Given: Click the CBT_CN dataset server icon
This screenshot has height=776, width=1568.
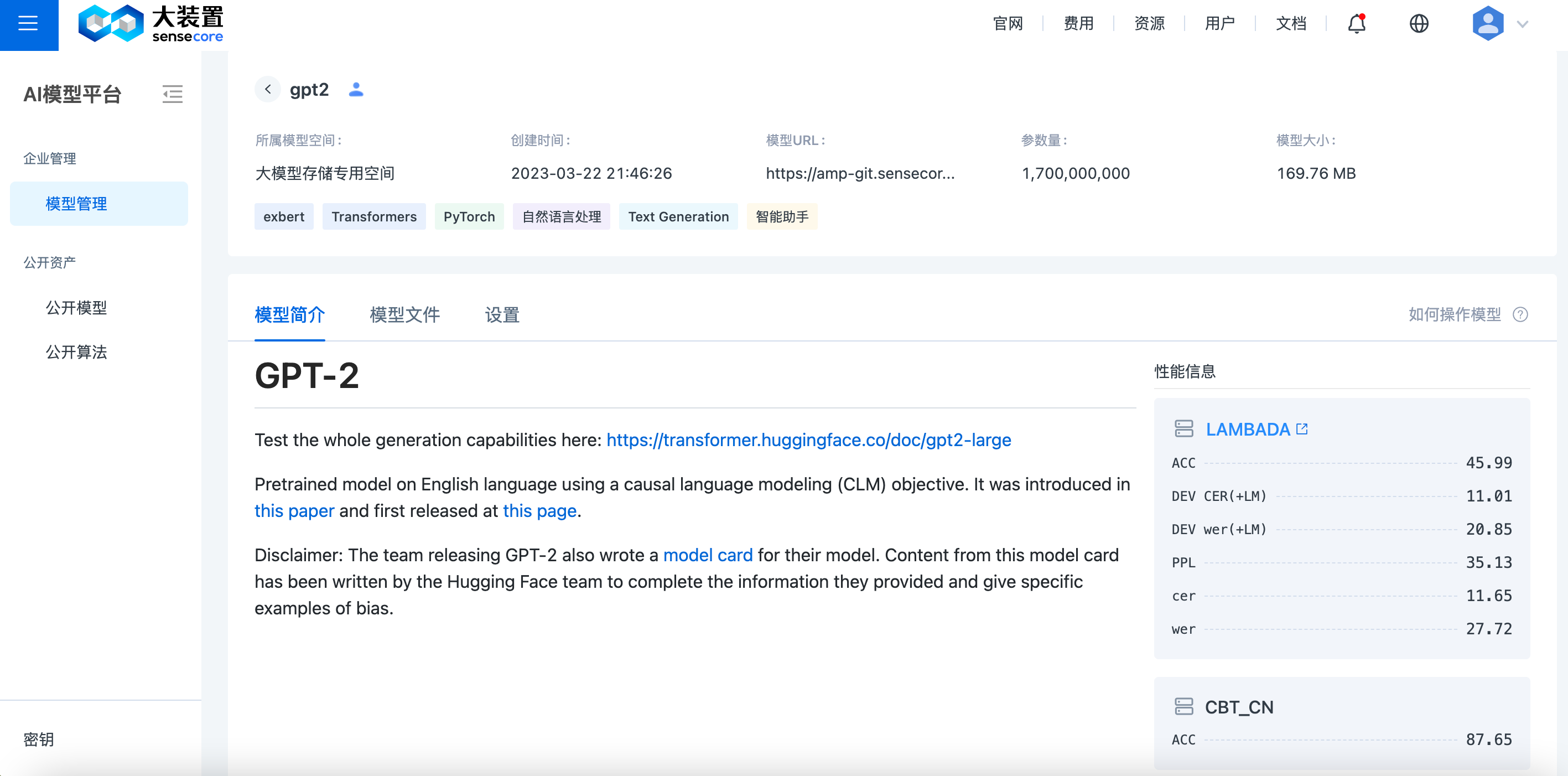Looking at the screenshot, I should (1184, 707).
